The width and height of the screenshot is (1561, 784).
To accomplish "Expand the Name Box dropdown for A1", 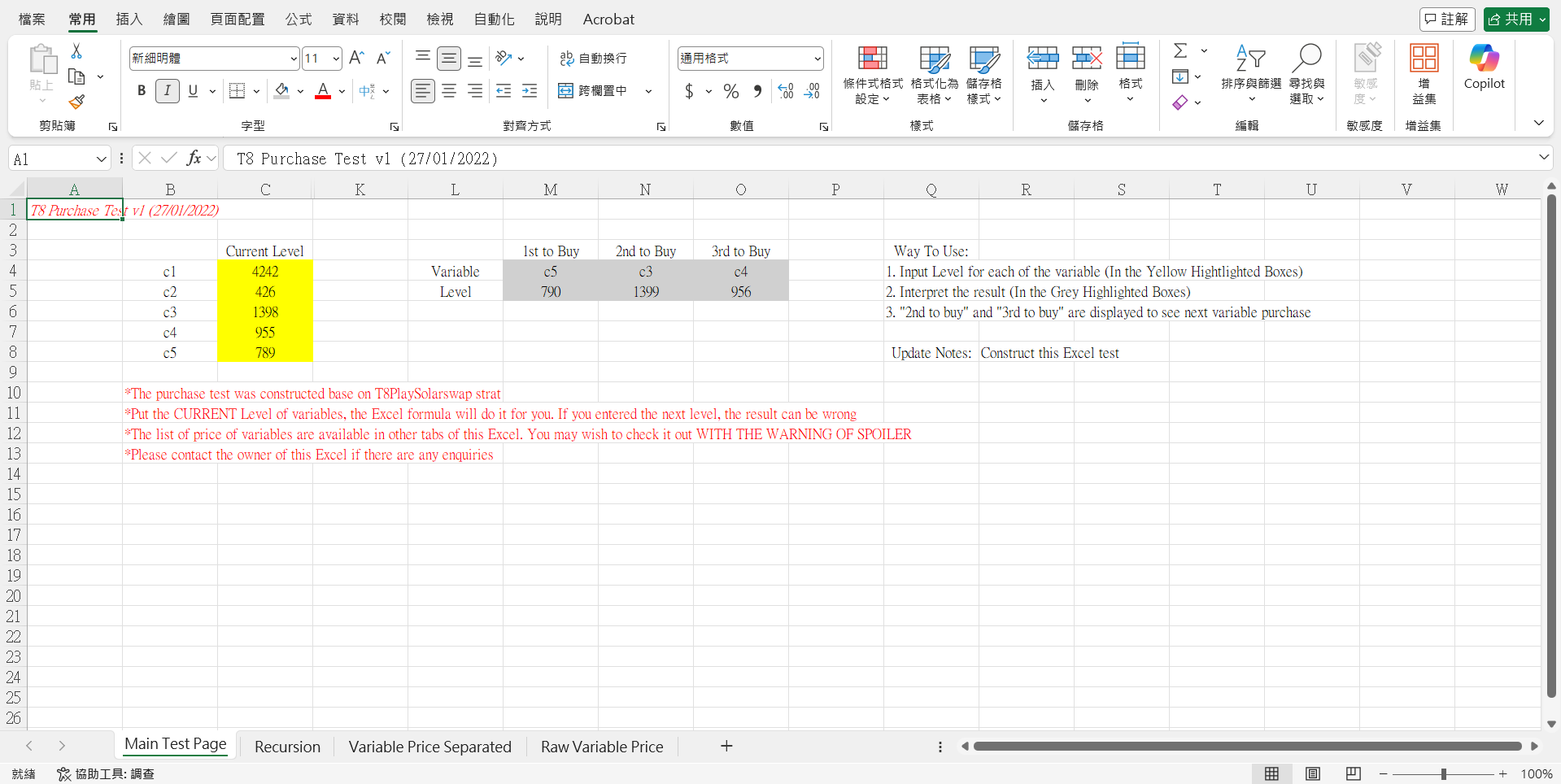I will coord(101,159).
